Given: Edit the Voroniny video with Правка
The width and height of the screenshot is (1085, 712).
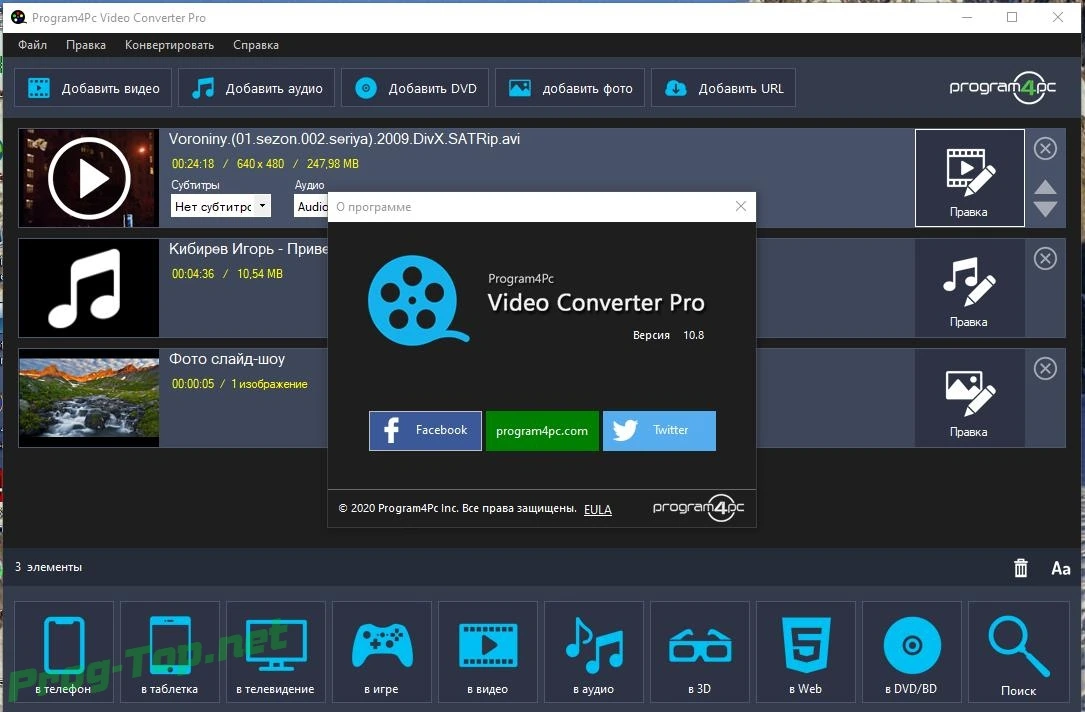Looking at the screenshot, I should 969,178.
